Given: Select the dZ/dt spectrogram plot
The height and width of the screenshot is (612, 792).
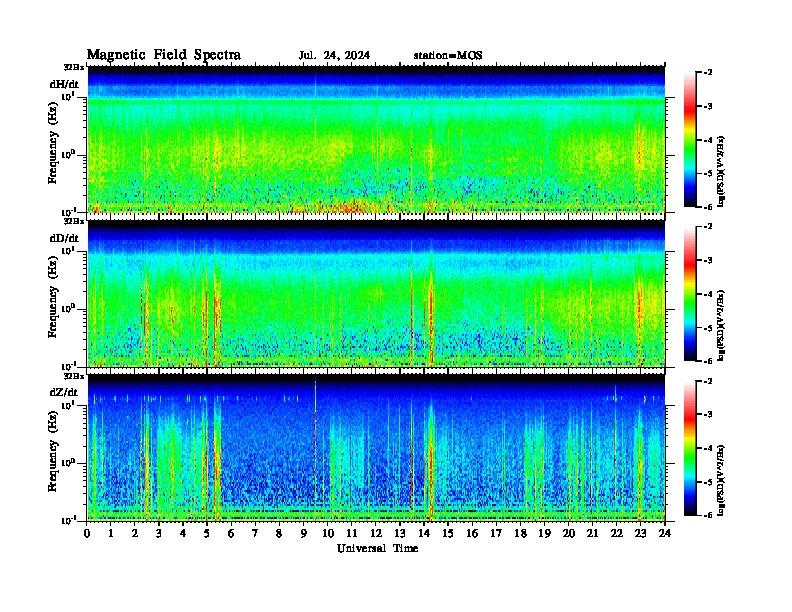Looking at the screenshot, I should tap(376, 448).
